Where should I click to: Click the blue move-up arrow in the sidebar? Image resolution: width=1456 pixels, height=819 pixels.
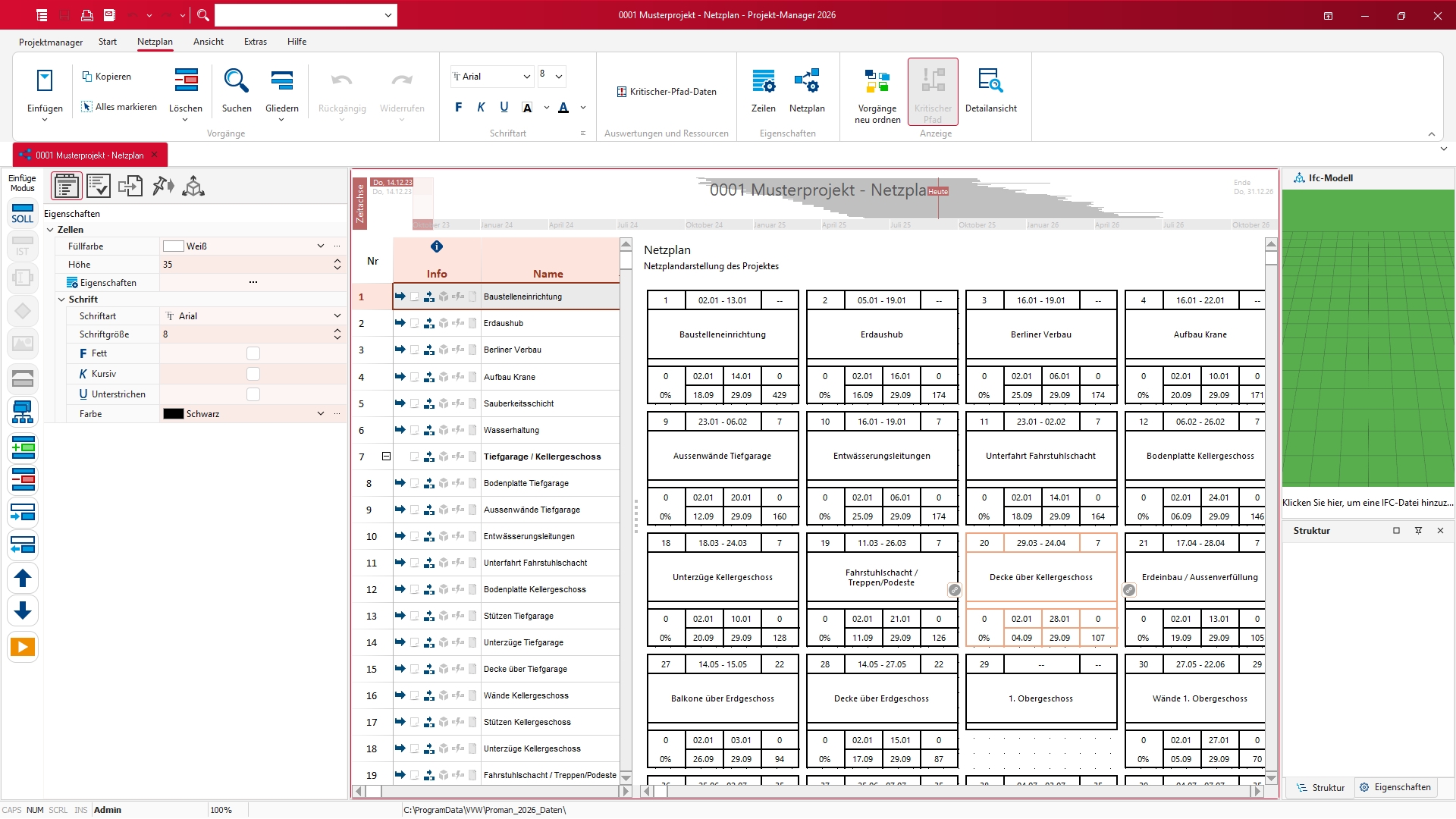(x=23, y=579)
